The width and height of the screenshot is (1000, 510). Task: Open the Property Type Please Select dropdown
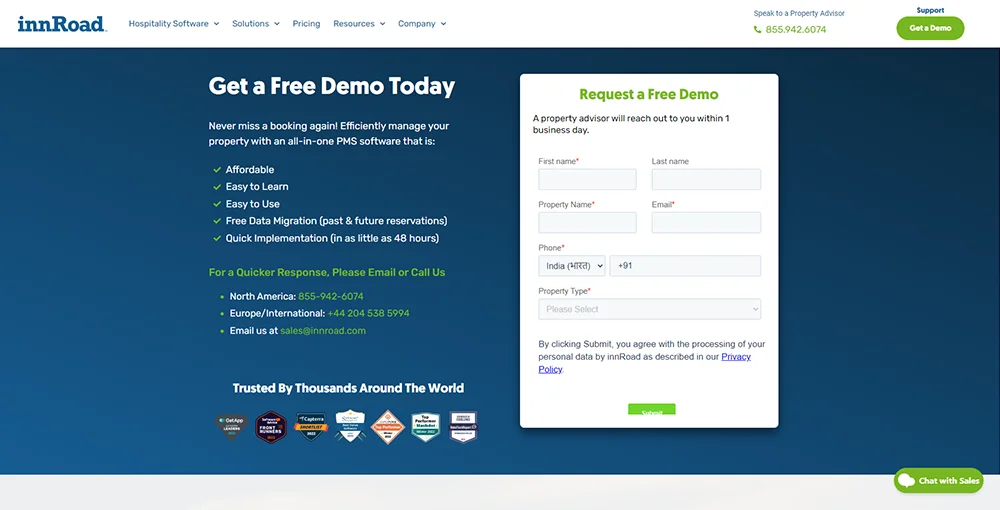point(649,309)
